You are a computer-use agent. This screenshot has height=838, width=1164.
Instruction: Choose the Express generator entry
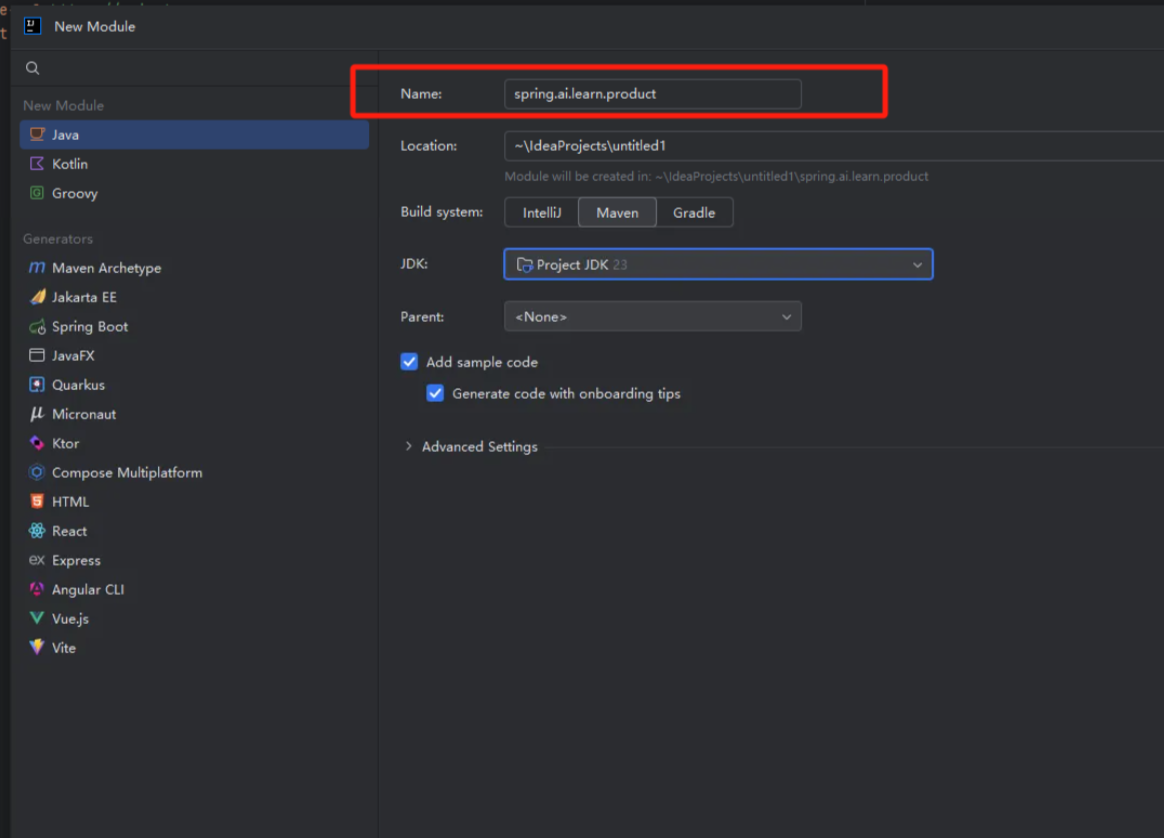point(194,560)
